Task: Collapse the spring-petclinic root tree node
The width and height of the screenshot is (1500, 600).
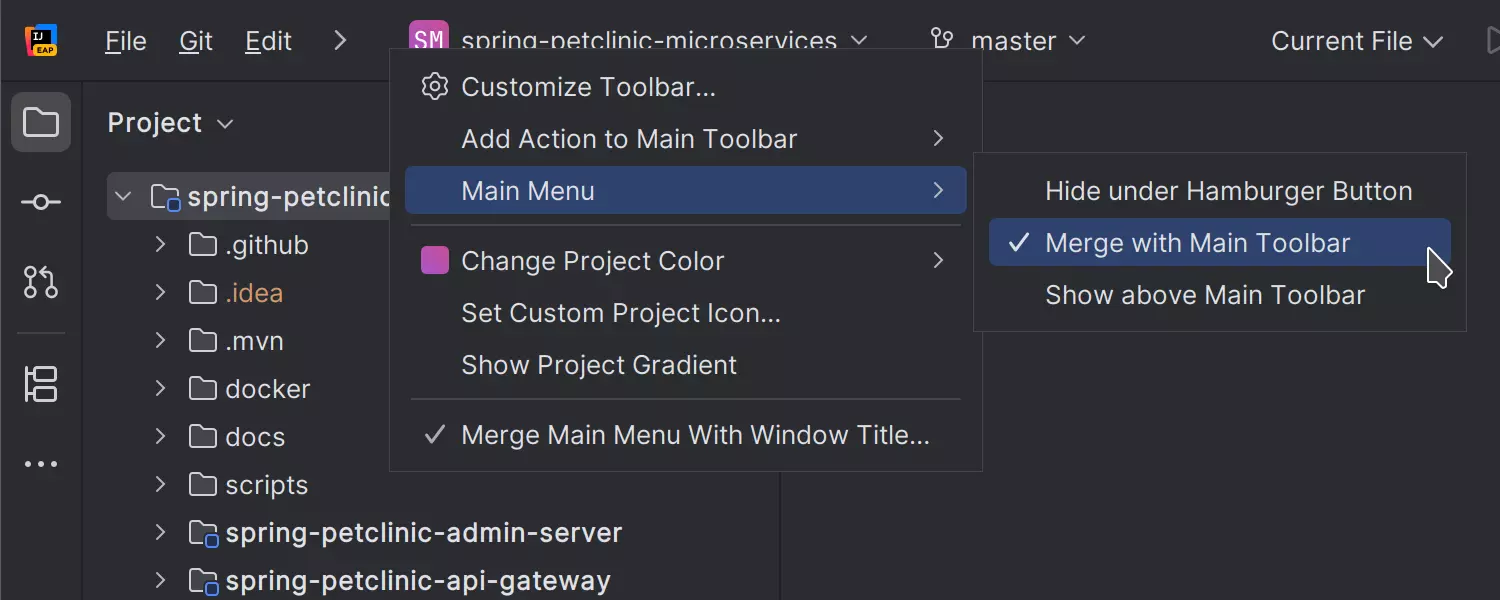Action: (123, 196)
